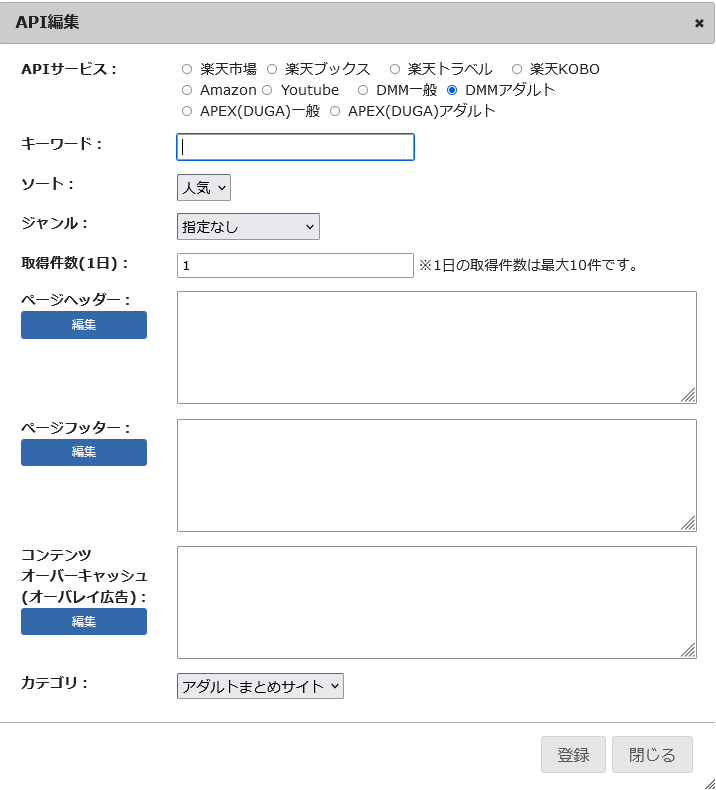
Task: Choose 楽天トラベル as API service
Action: pyautogui.click(x=395, y=69)
